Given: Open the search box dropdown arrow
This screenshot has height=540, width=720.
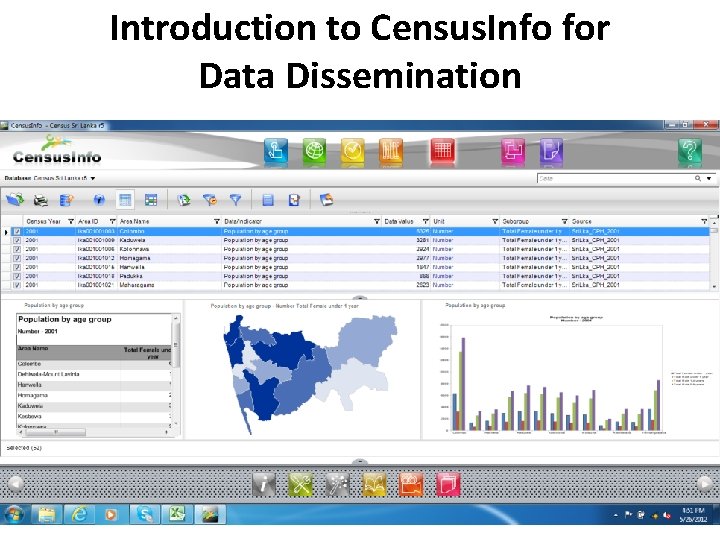Looking at the screenshot, I should [x=709, y=178].
